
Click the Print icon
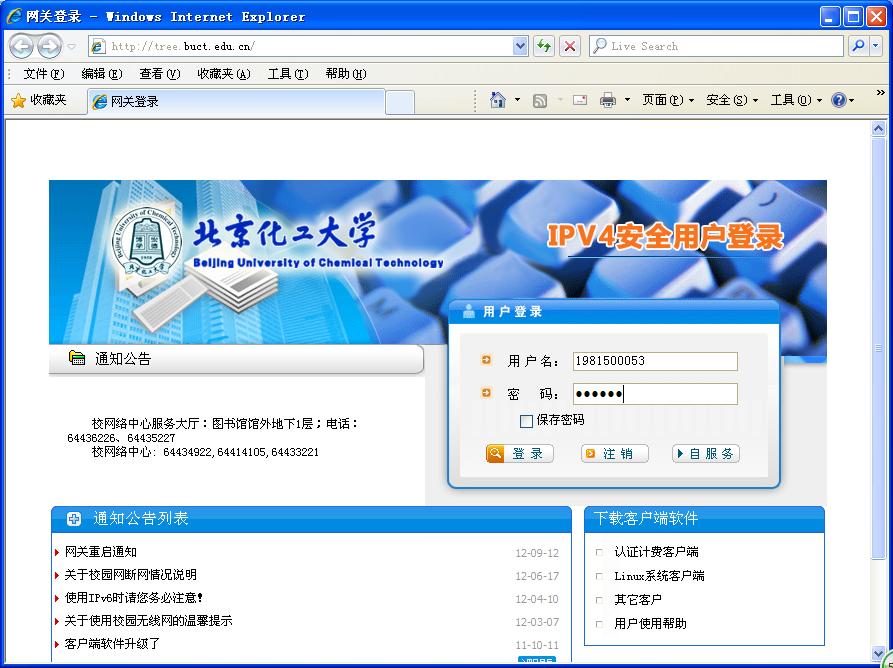(x=608, y=100)
